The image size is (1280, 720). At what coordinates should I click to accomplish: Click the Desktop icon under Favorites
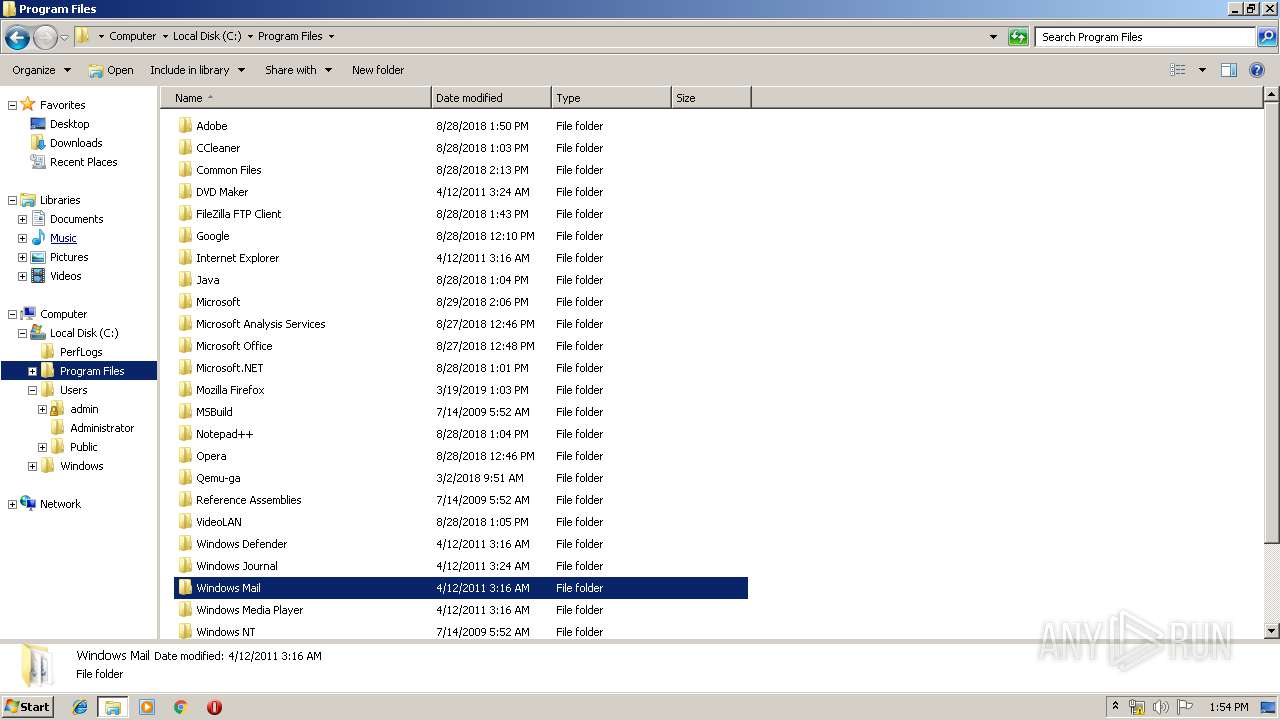point(38,124)
